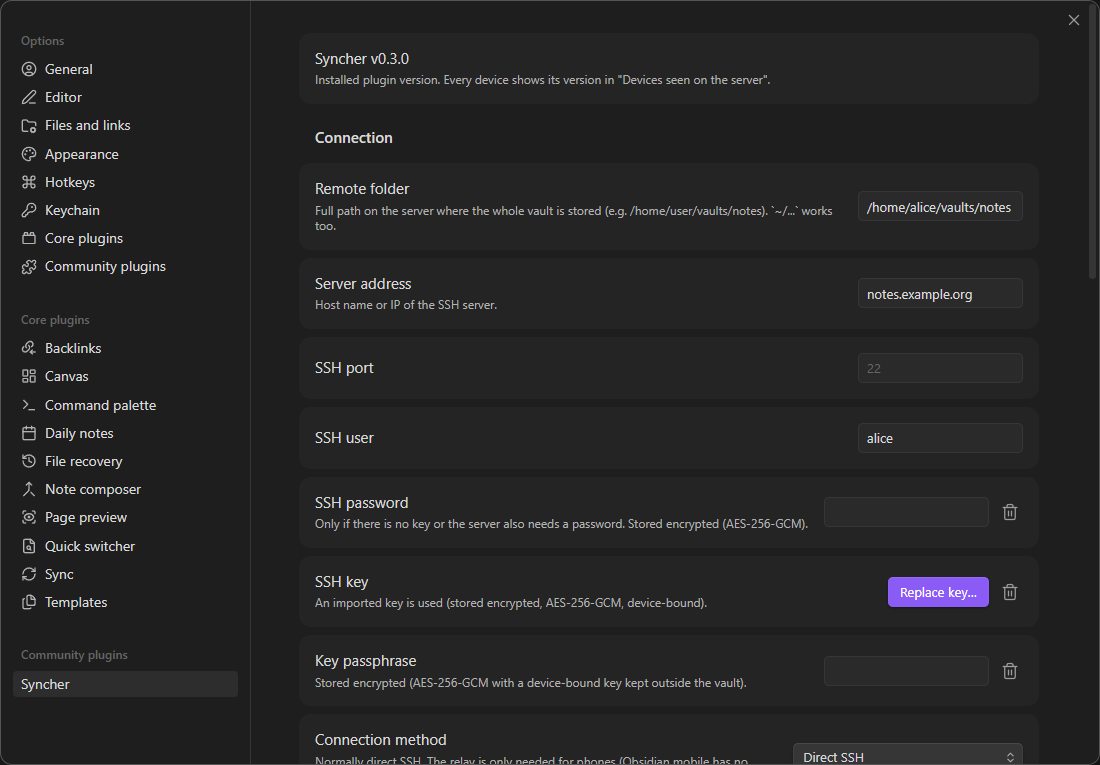Open Editor settings tab

click(126, 97)
